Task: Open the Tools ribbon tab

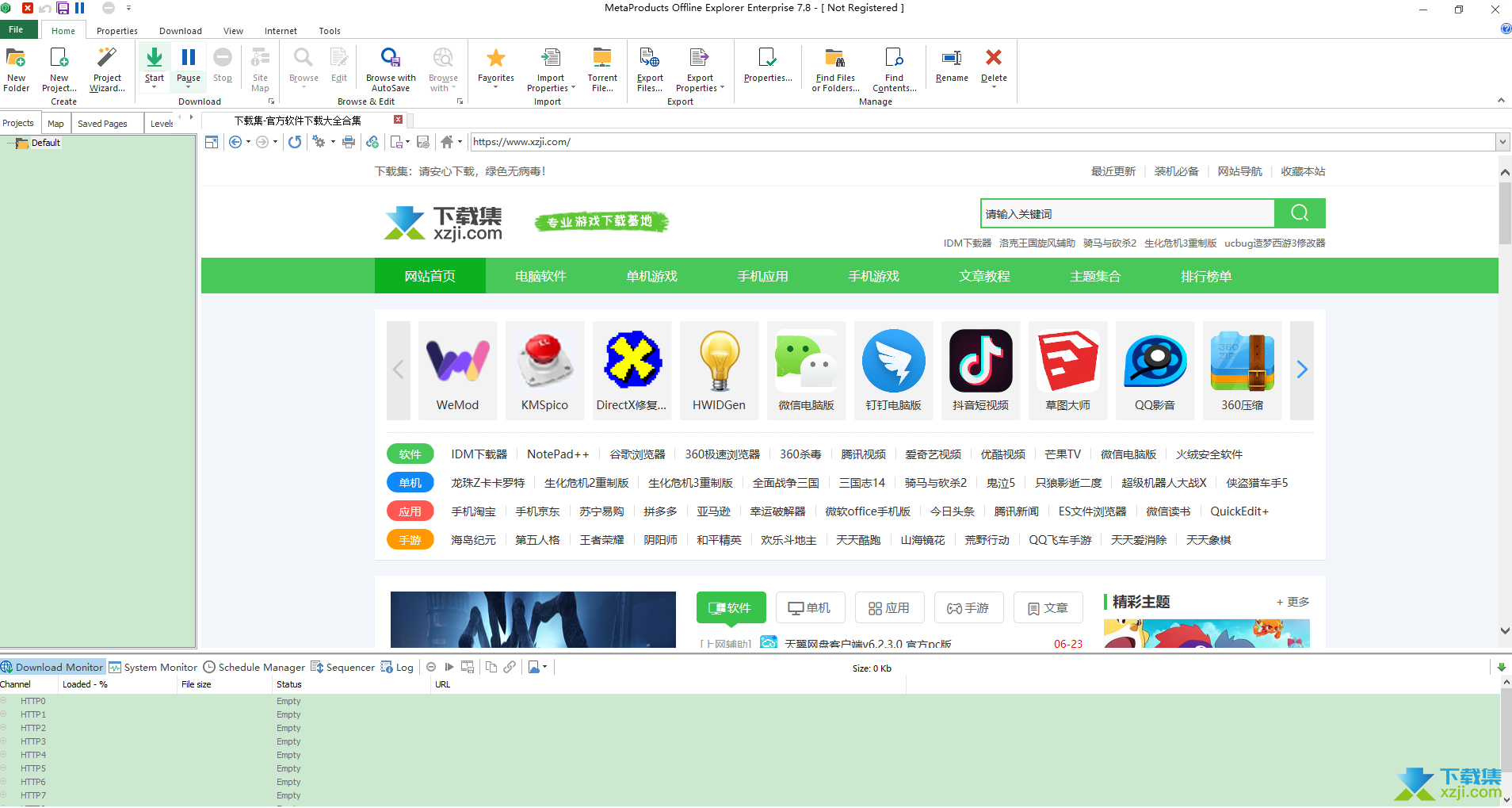Action: pos(330,31)
